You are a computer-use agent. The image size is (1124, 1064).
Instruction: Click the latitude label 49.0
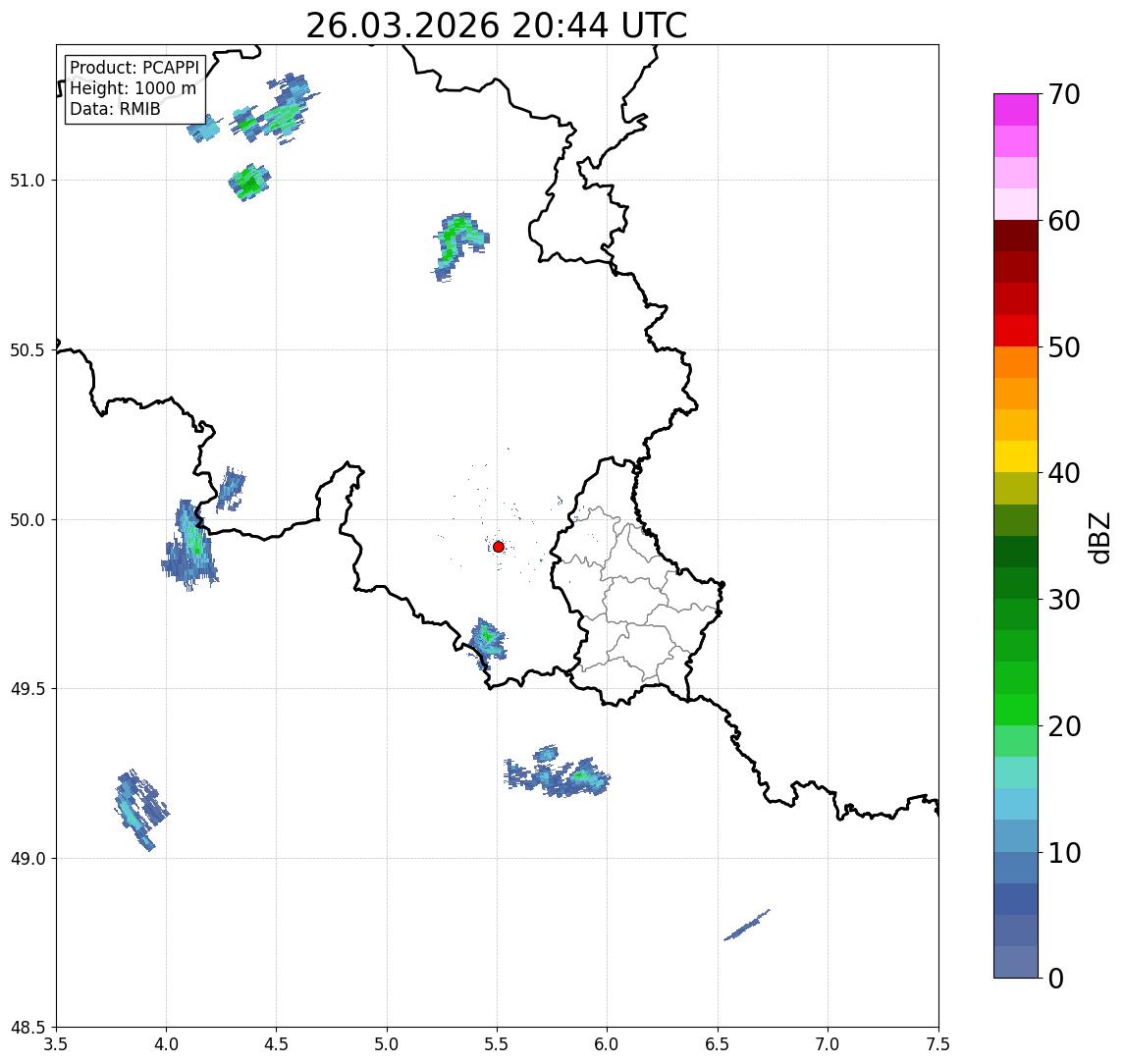coord(27,858)
